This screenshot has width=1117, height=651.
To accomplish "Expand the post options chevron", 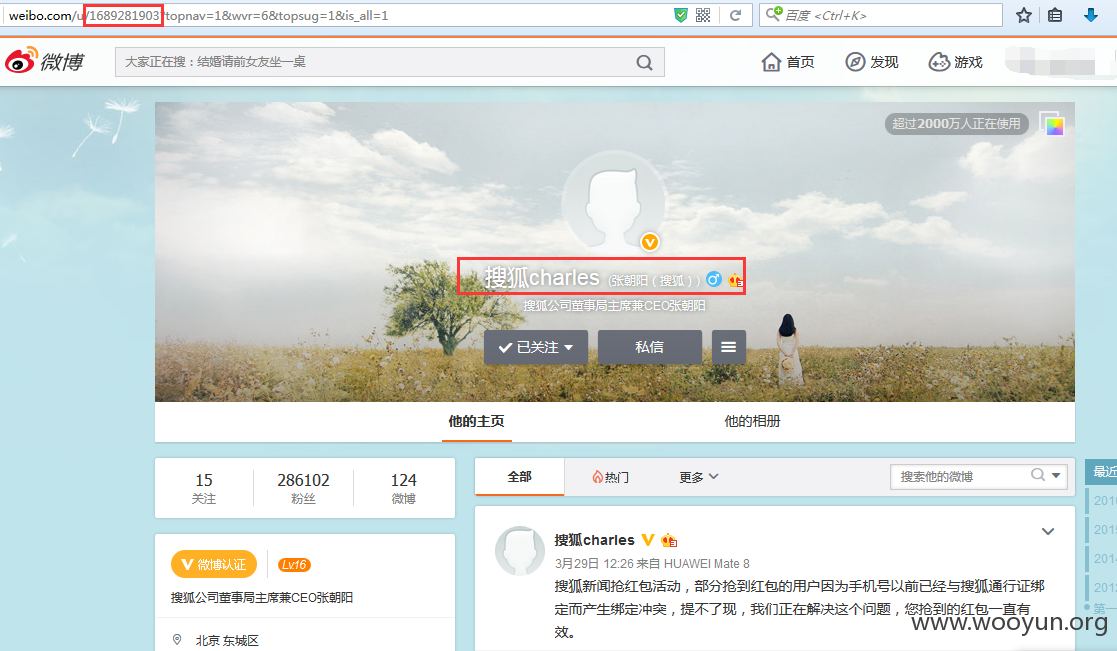I will [x=1048, y=531].
